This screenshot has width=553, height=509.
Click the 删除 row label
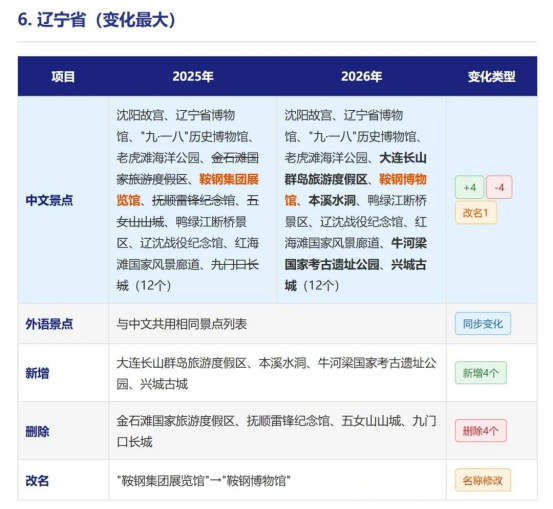tap(37, 431)
